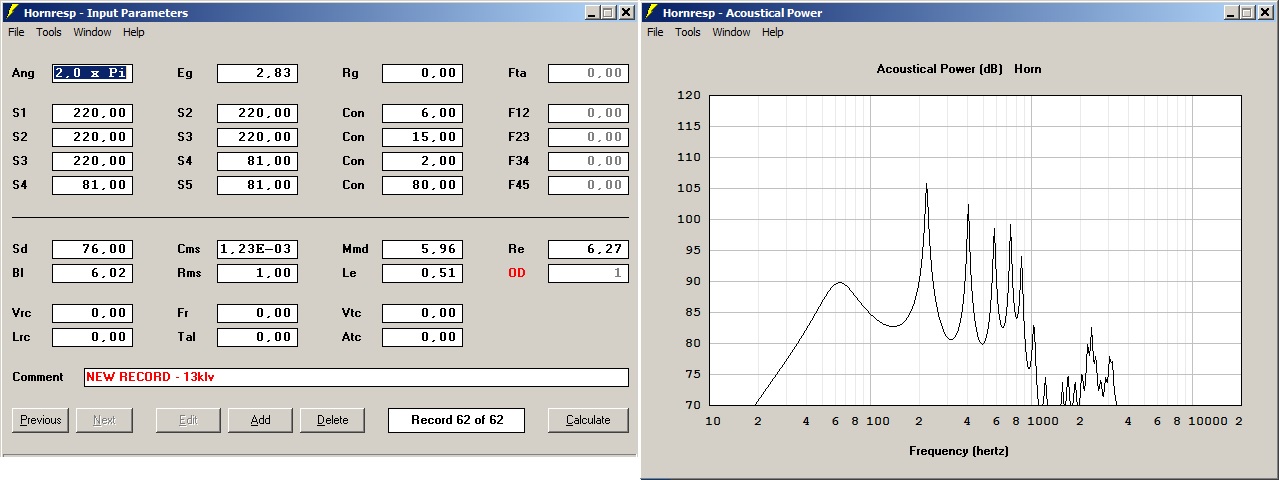
Task: Click the Sd field with 76,00
Action: click(x=92, y=249)
